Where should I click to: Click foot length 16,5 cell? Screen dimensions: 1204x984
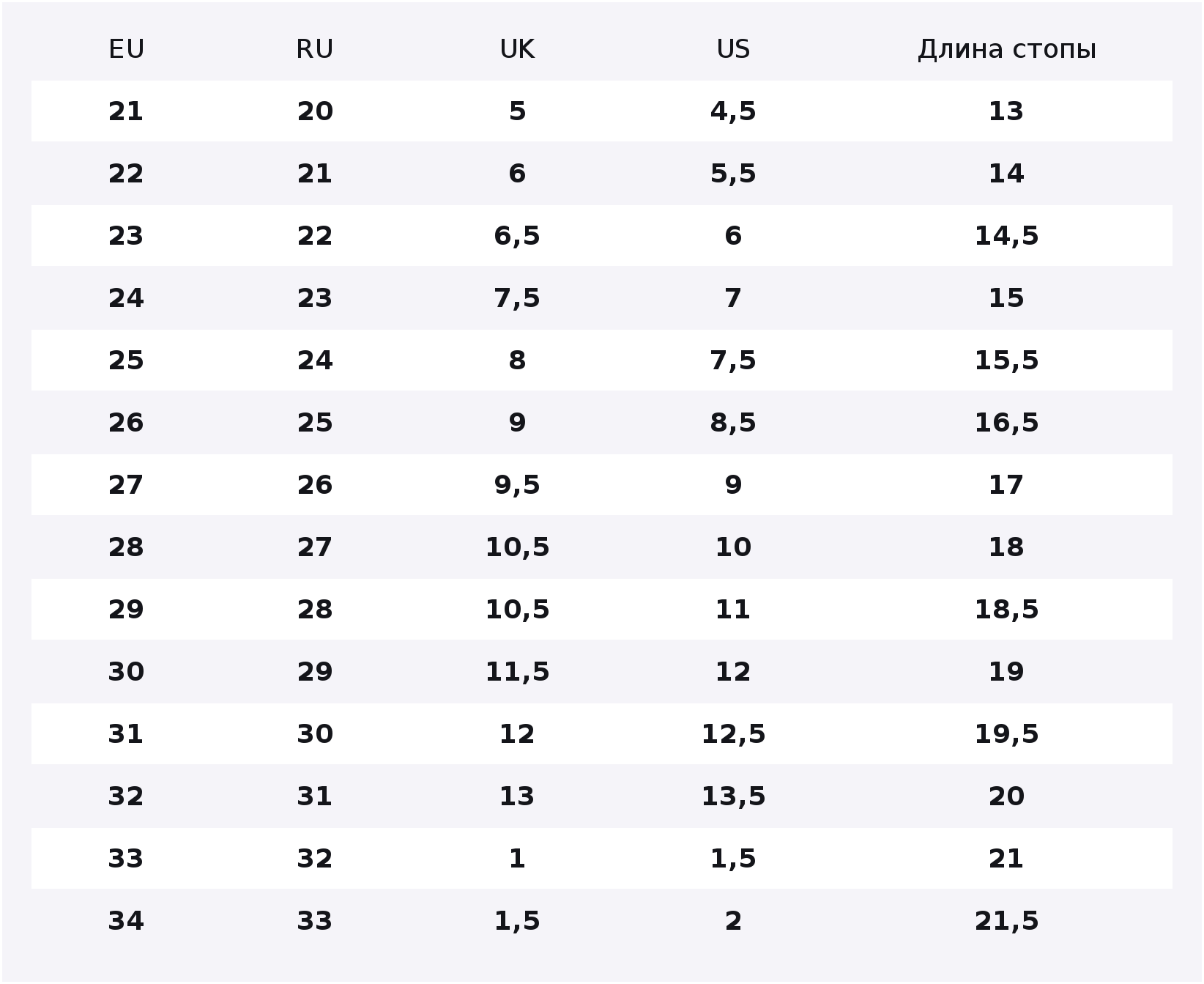point(1006,423)
